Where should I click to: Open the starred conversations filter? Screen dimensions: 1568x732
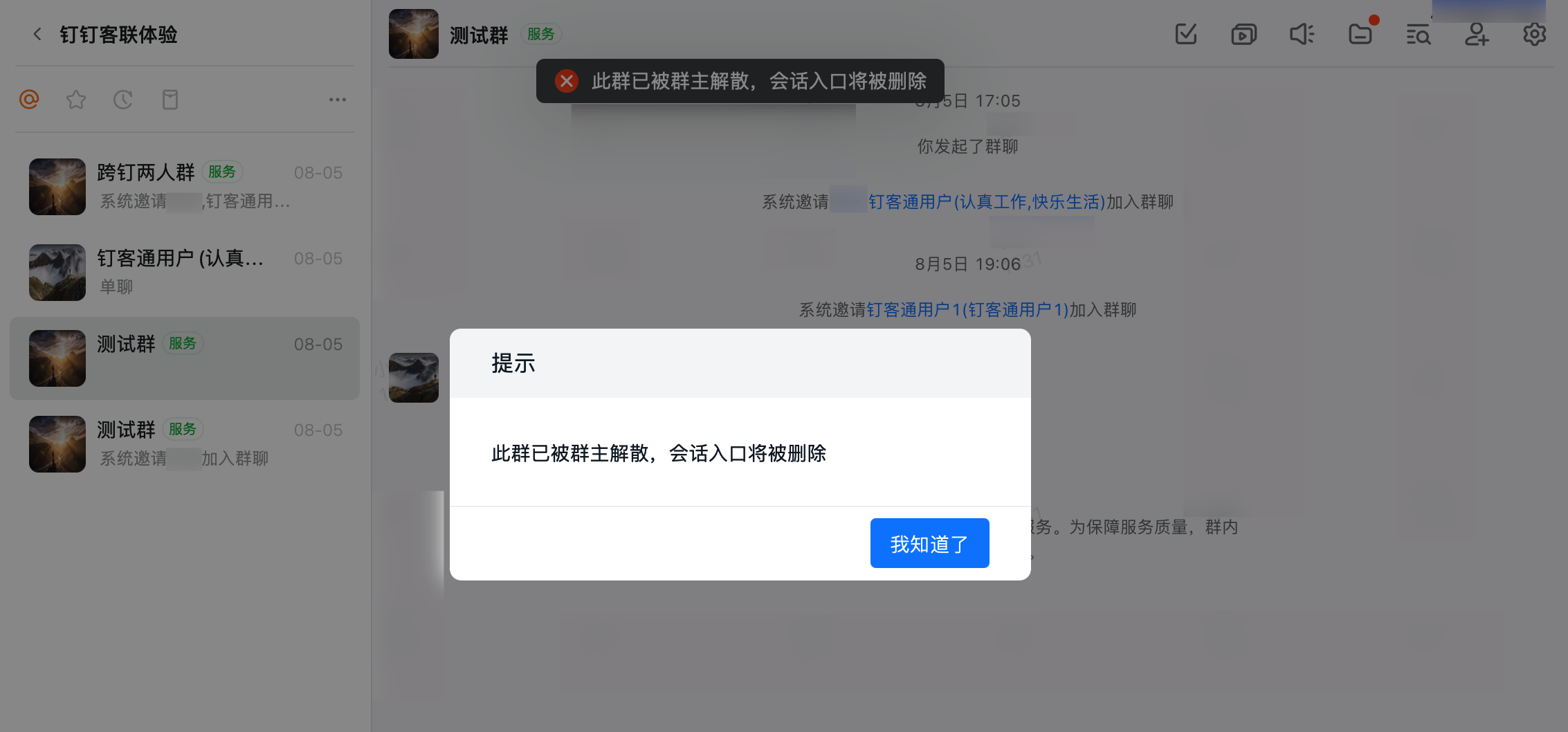click(76, 100)
